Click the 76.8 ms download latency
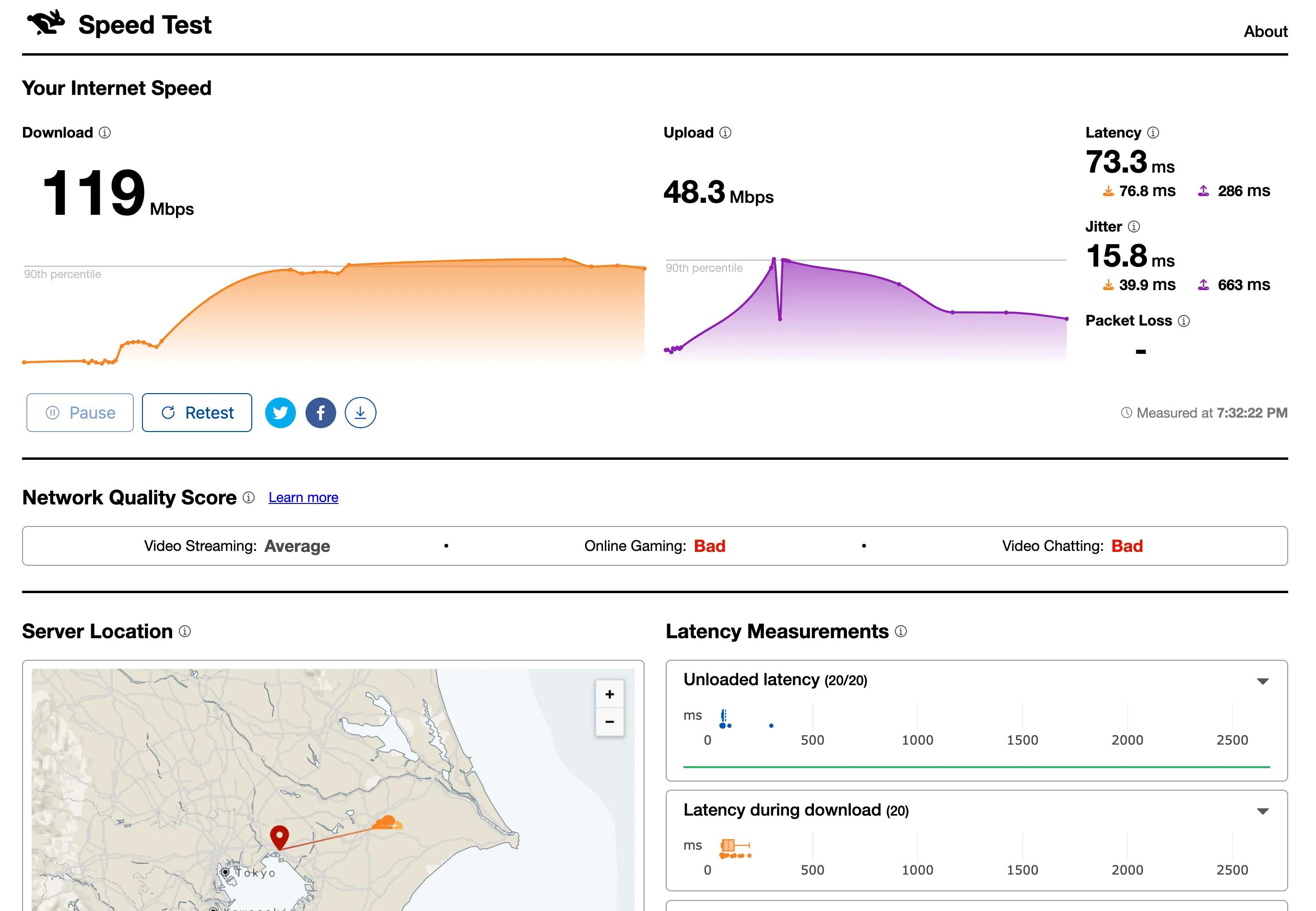This screenshot has height=911, width=1316. click(x=1139, y=191)
